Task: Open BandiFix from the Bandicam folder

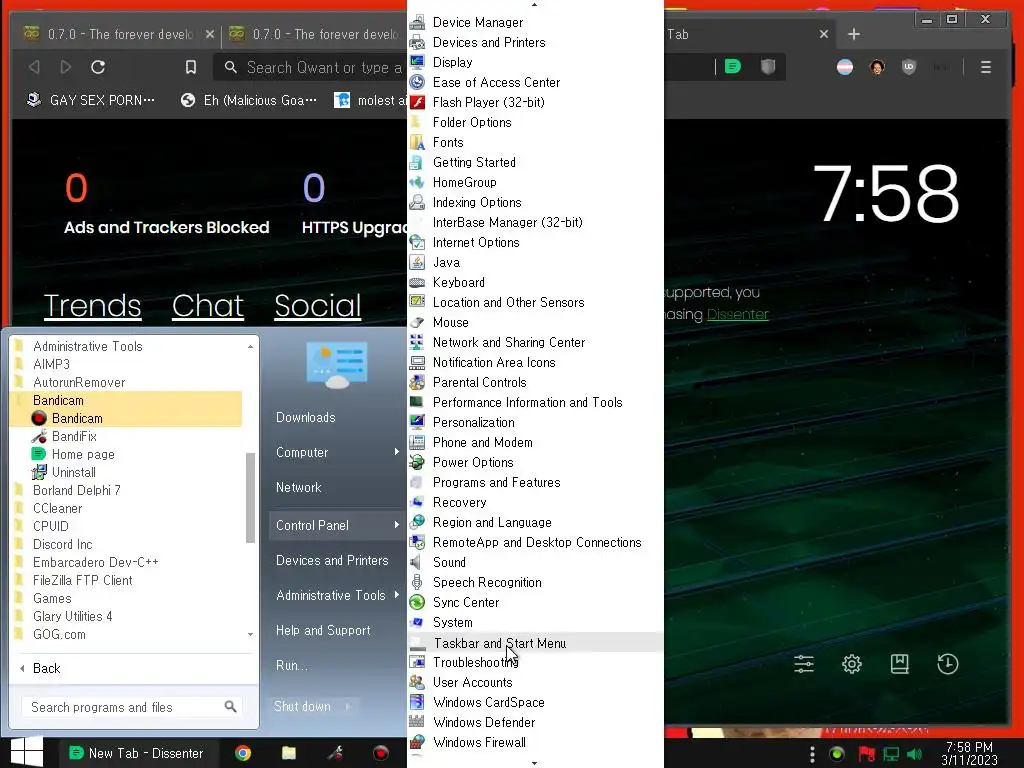Action: click(x=74, y=436)
